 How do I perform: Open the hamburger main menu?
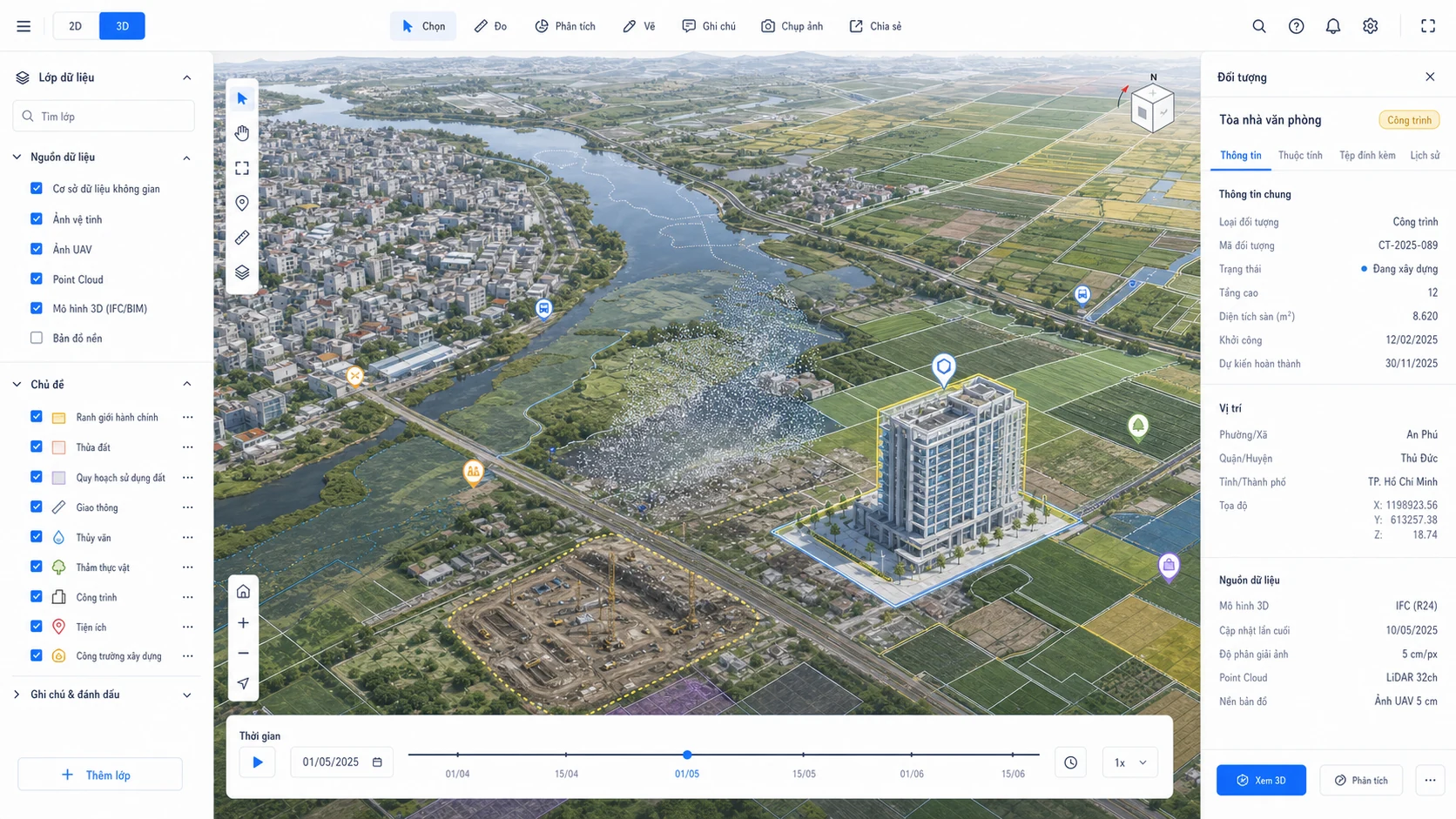(24, 26)
